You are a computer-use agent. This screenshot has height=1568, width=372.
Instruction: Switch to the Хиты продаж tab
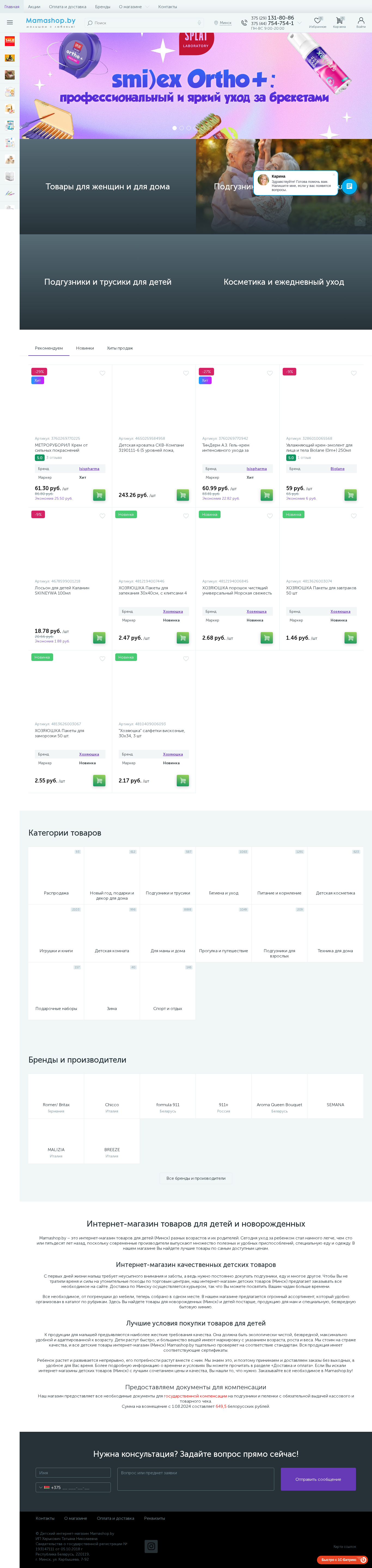pyautogui.click(x=120, y=348)
